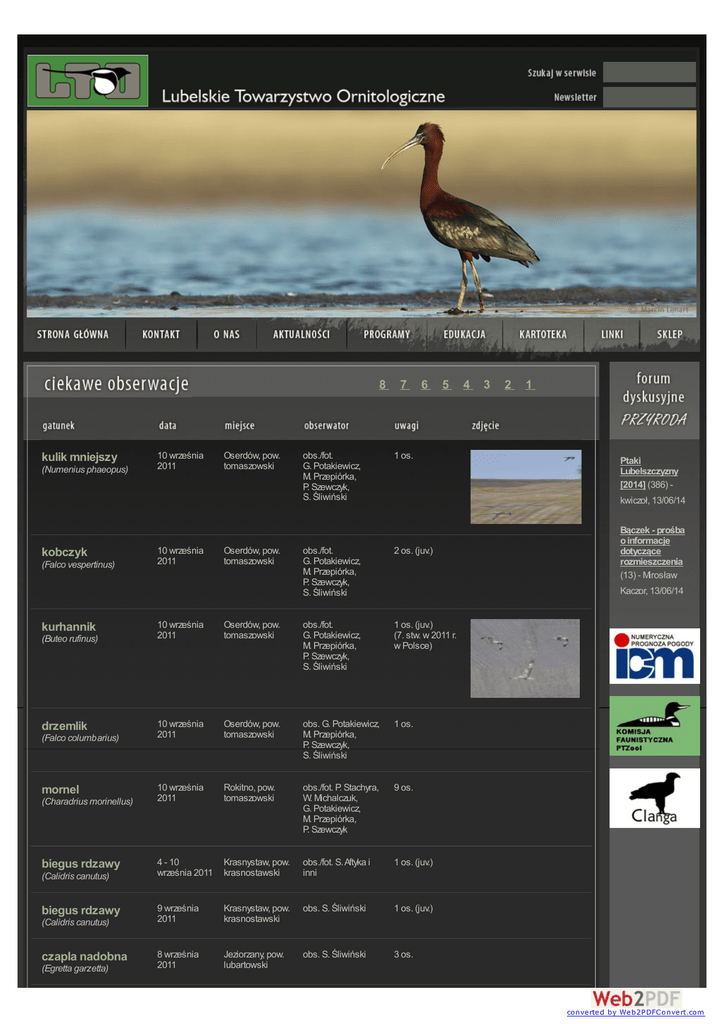
Task: Go to Strona Główna menu item
Action: (73, 334)
